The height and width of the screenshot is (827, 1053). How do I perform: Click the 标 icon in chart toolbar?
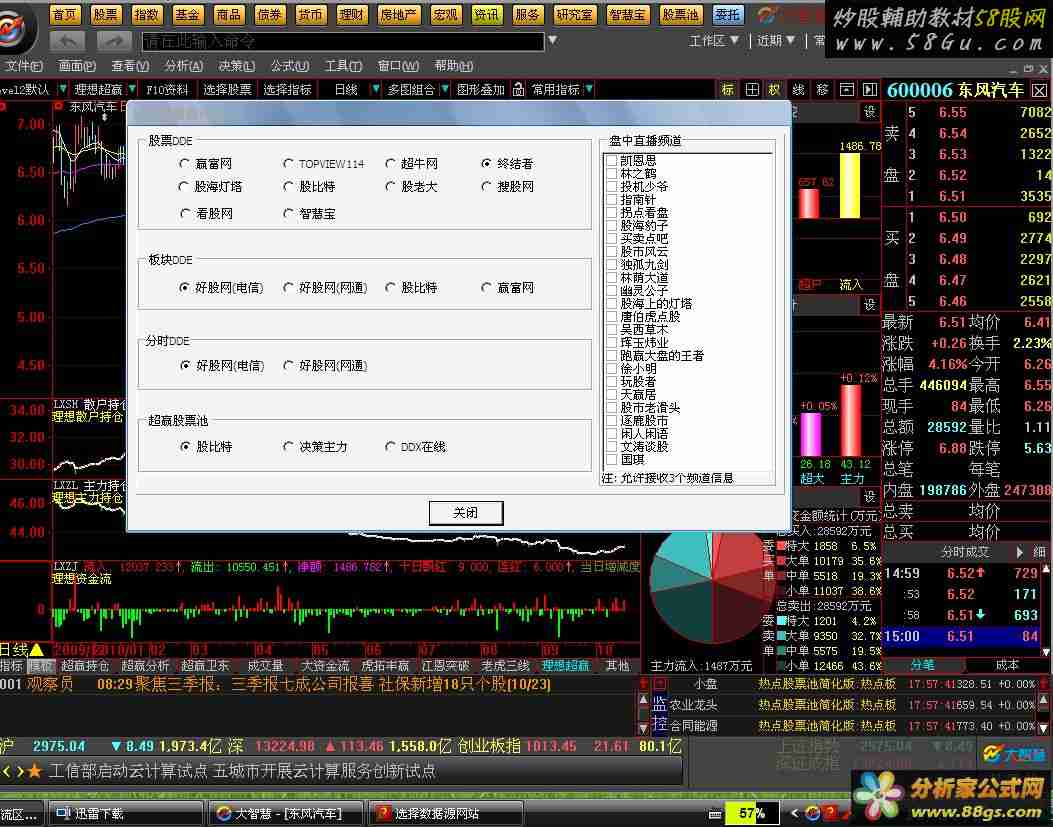pos(727,89)
